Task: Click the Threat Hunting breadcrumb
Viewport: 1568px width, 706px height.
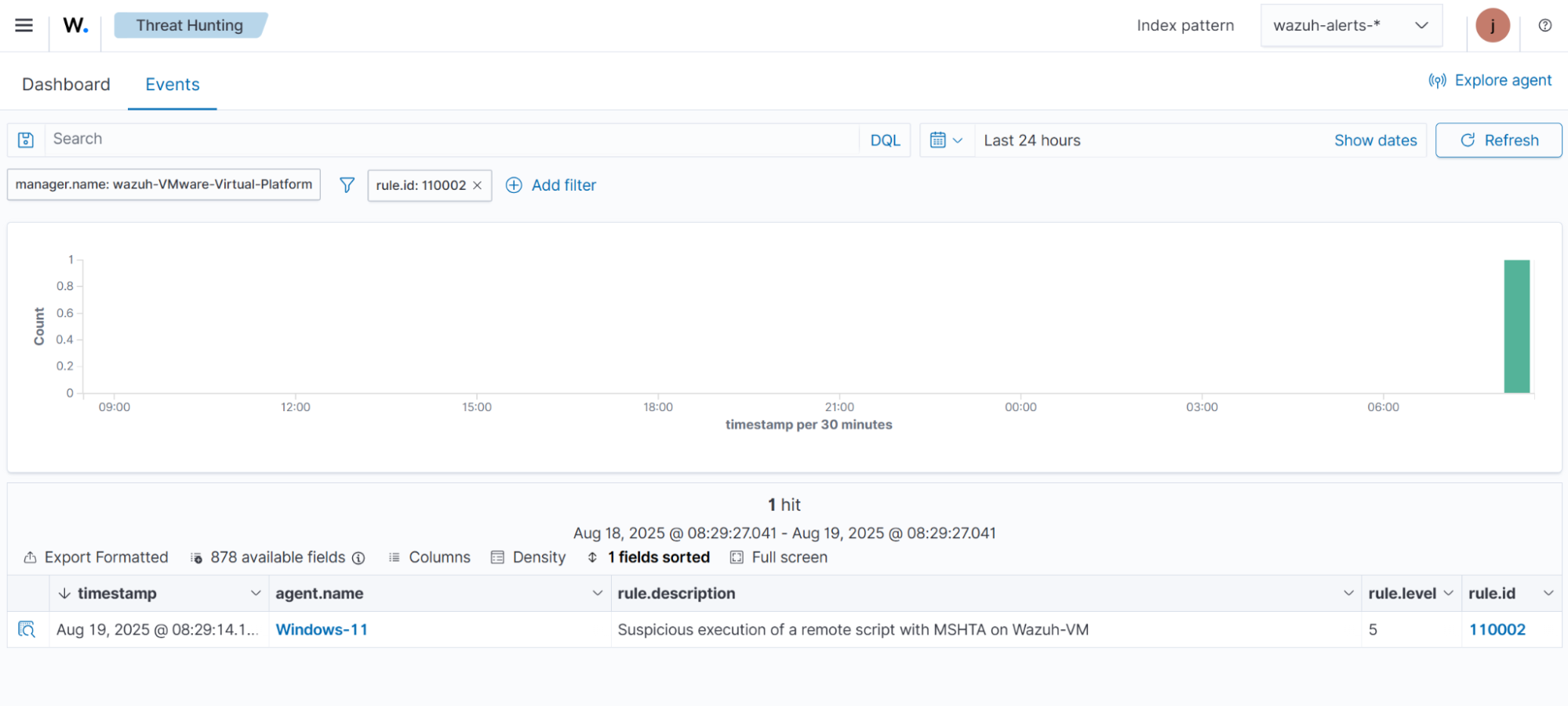Action: (190, 25)
